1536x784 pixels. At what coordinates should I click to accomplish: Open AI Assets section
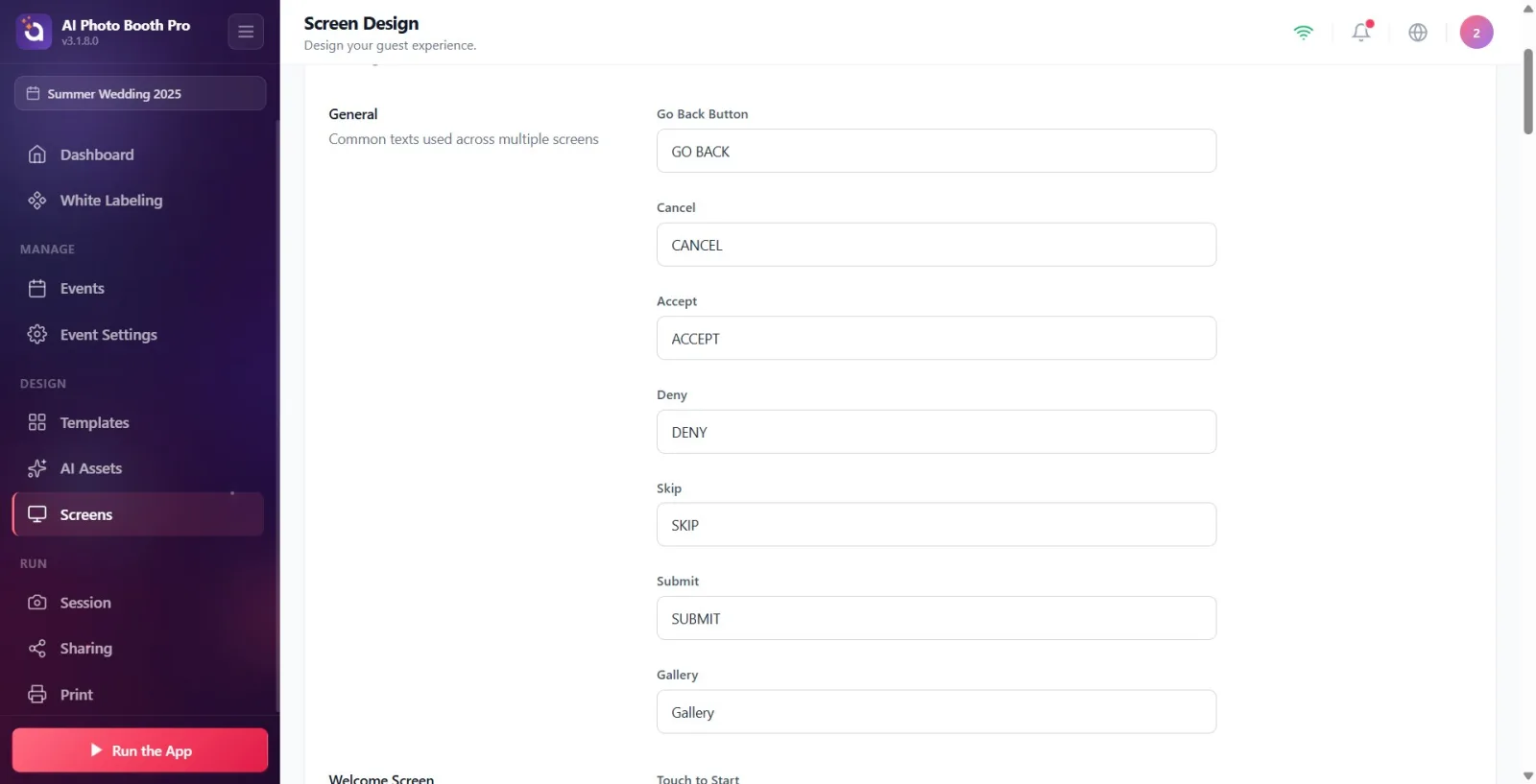pyautogui.click(x=139, y=468)
